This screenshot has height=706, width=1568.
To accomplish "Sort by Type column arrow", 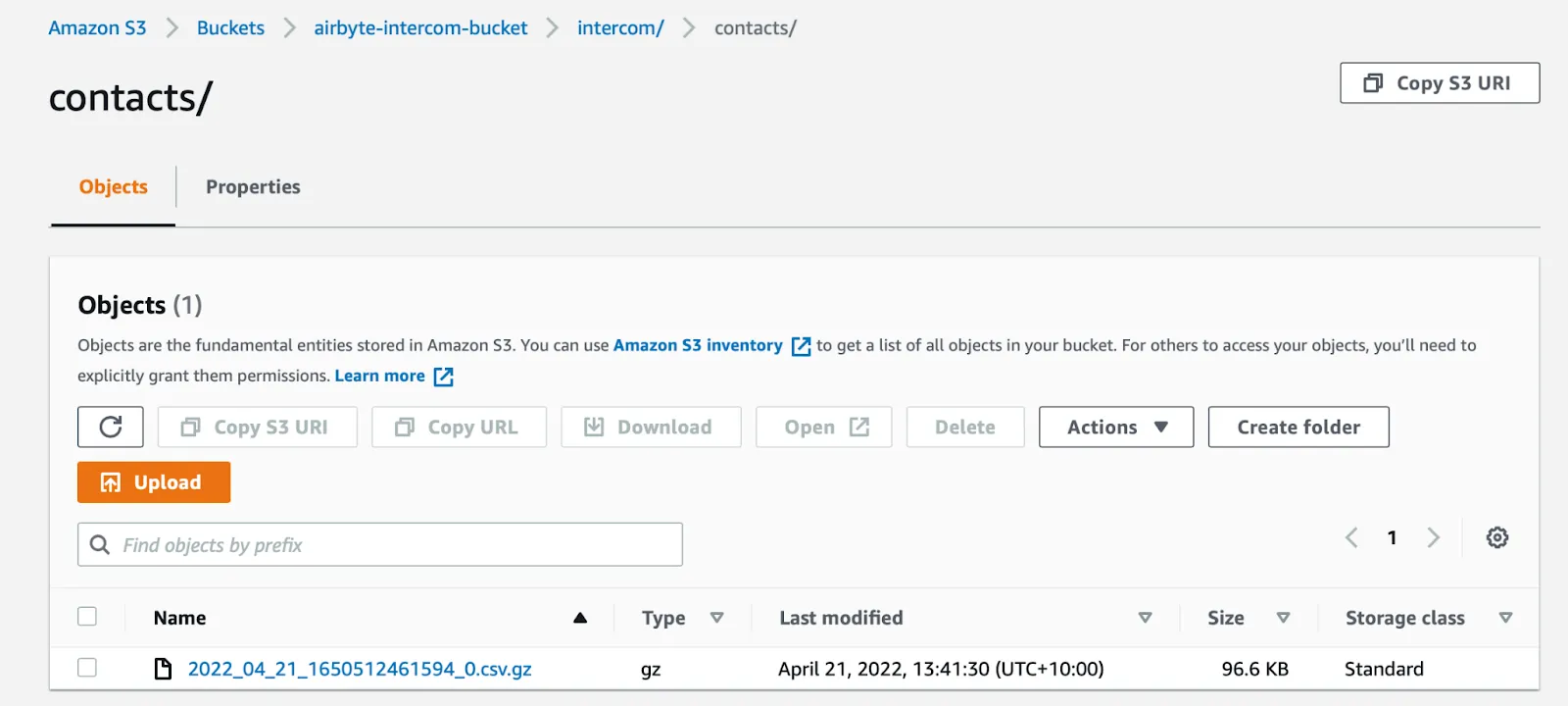I will (x=717, y=618).
